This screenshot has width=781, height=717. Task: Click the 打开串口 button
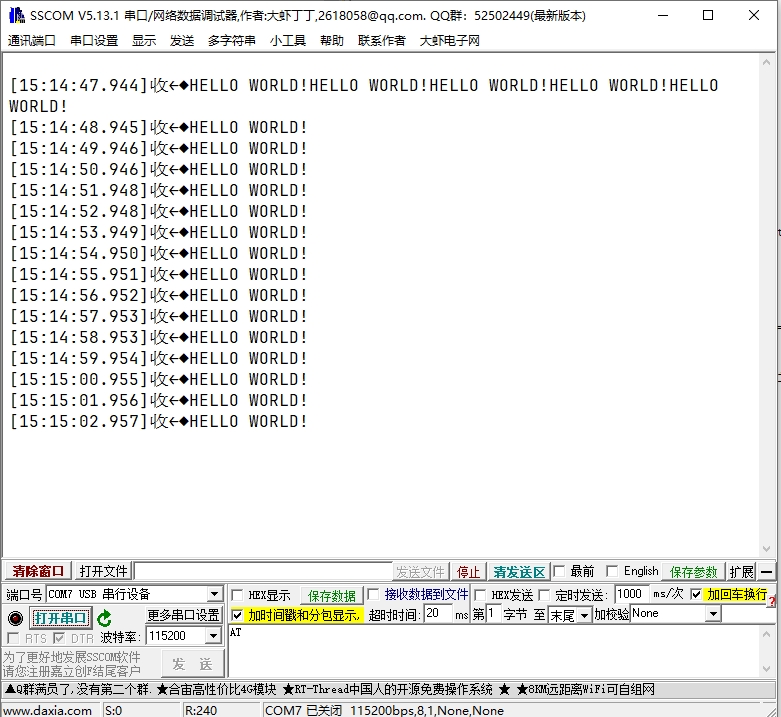(x=60, y=618)
